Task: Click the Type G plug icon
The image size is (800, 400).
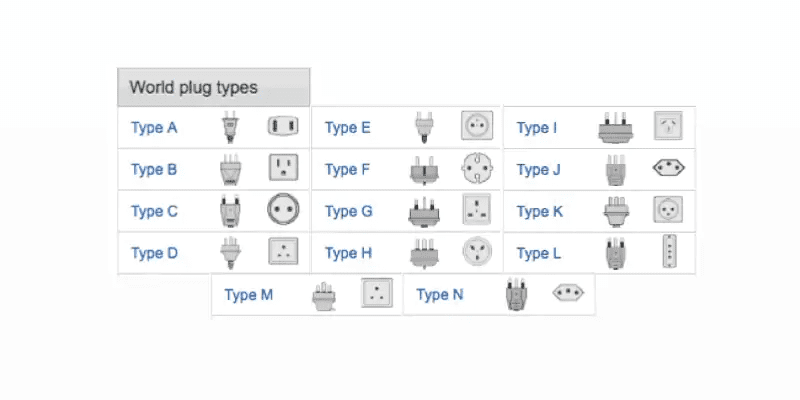Action: click(424, 212)
